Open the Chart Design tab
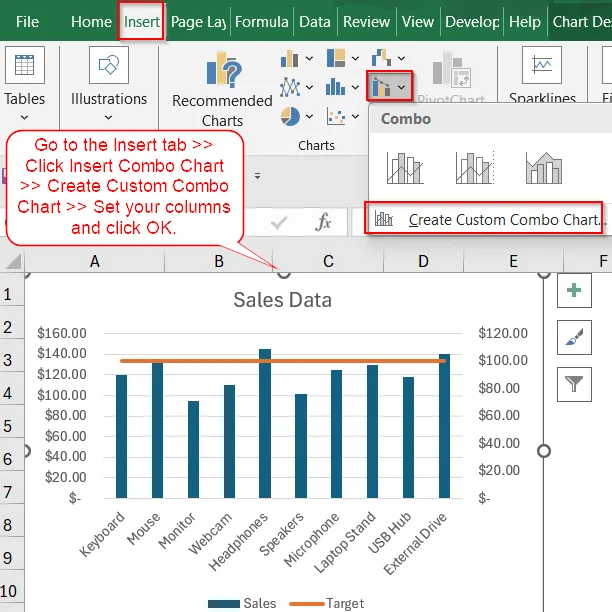 pos(582,22)
